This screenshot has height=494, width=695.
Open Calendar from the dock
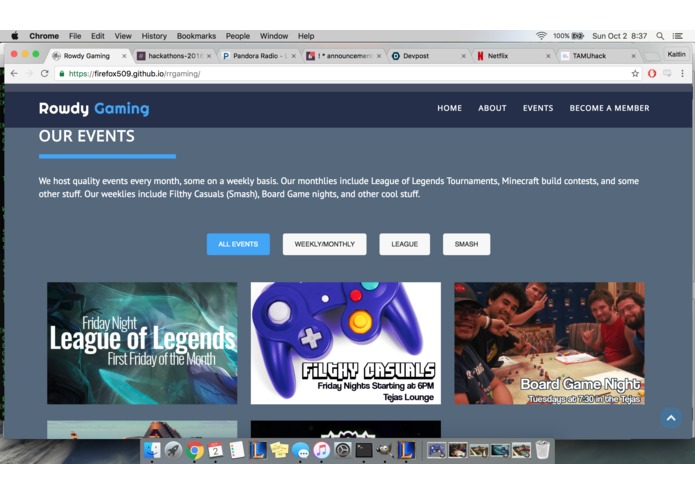tap(215, 451)
